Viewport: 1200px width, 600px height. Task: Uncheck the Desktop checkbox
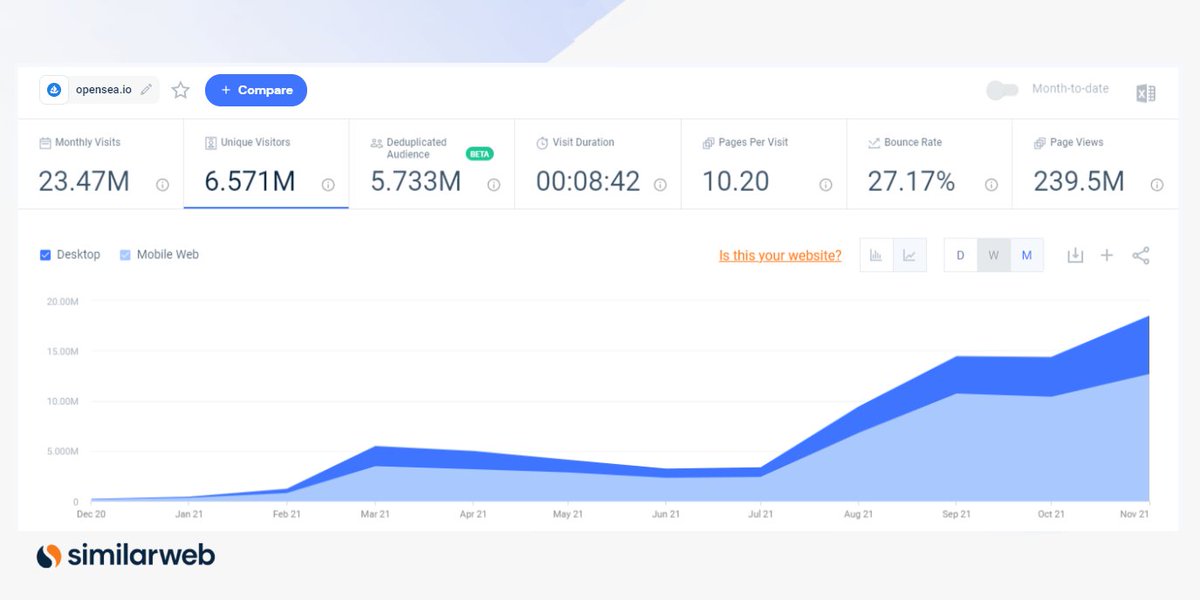pyautogui.click(x=45, y=255)
